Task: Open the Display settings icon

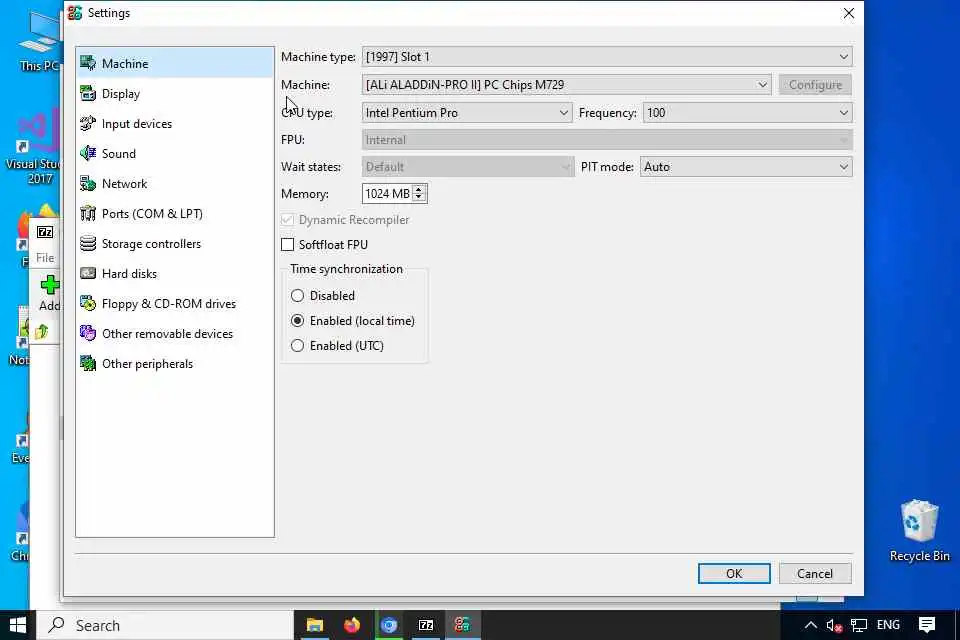Action: click(x=88, y=93)
